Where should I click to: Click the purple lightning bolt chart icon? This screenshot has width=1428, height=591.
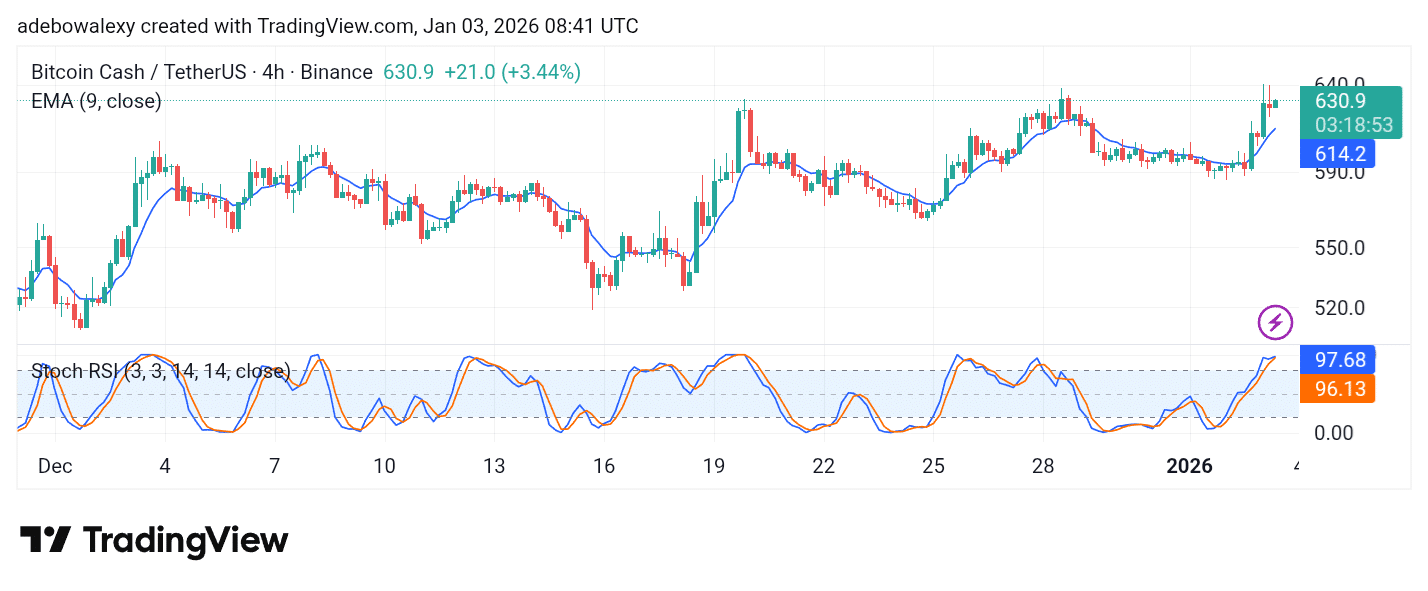click(x=1275, y=322)
